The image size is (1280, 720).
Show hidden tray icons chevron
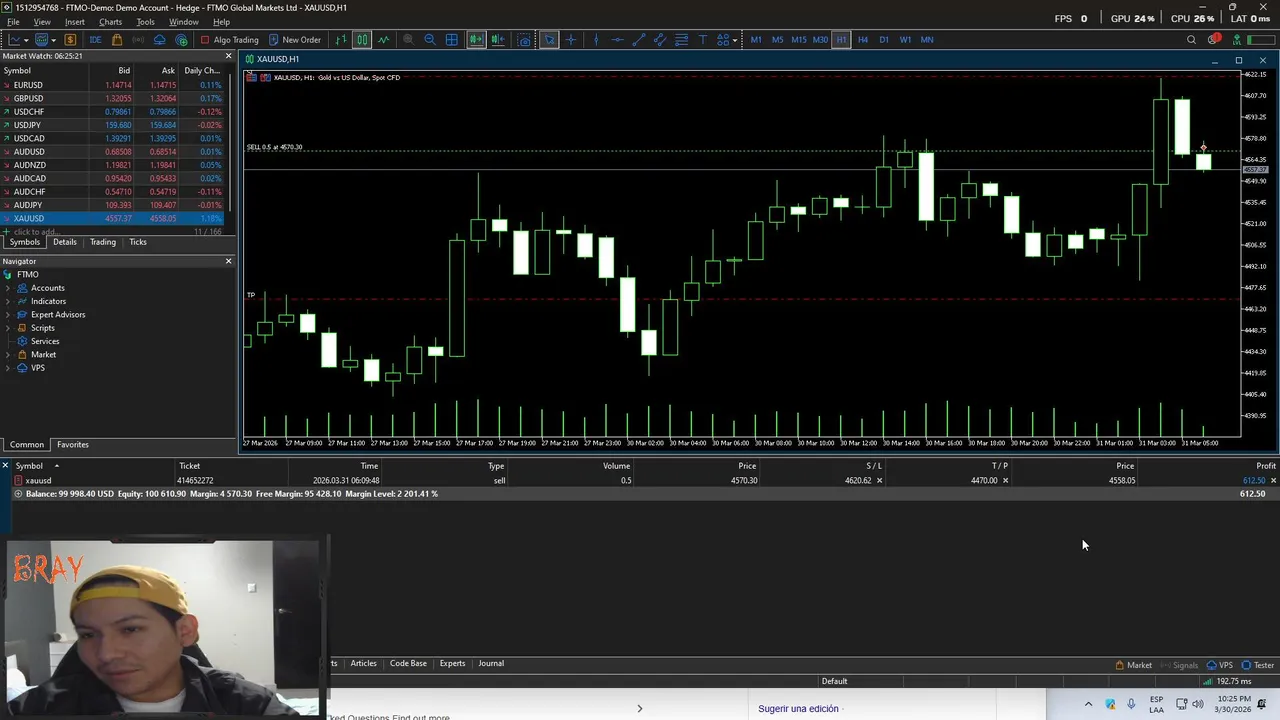1088,704
